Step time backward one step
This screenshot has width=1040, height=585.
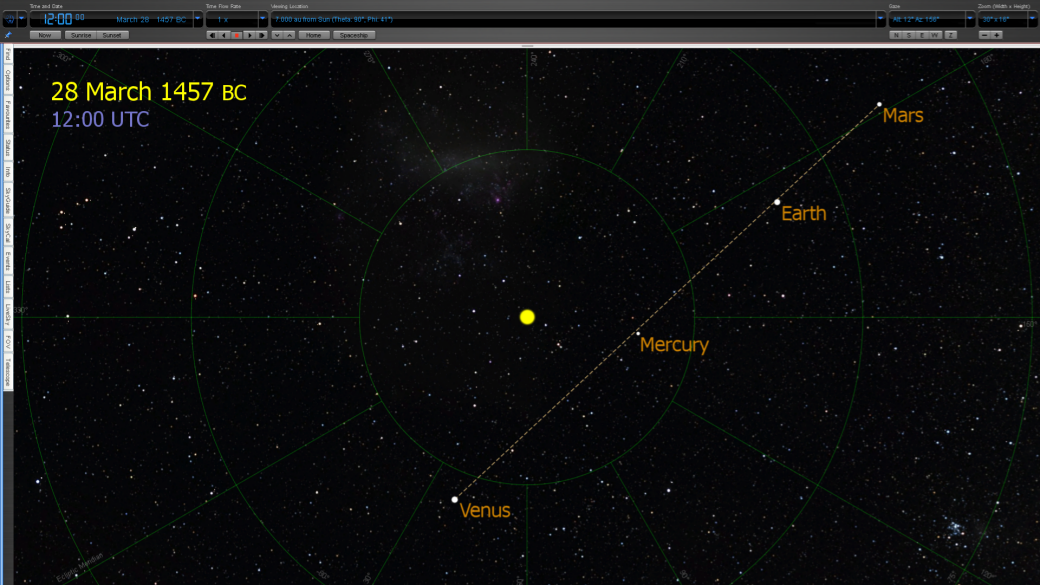coord(212,35)
